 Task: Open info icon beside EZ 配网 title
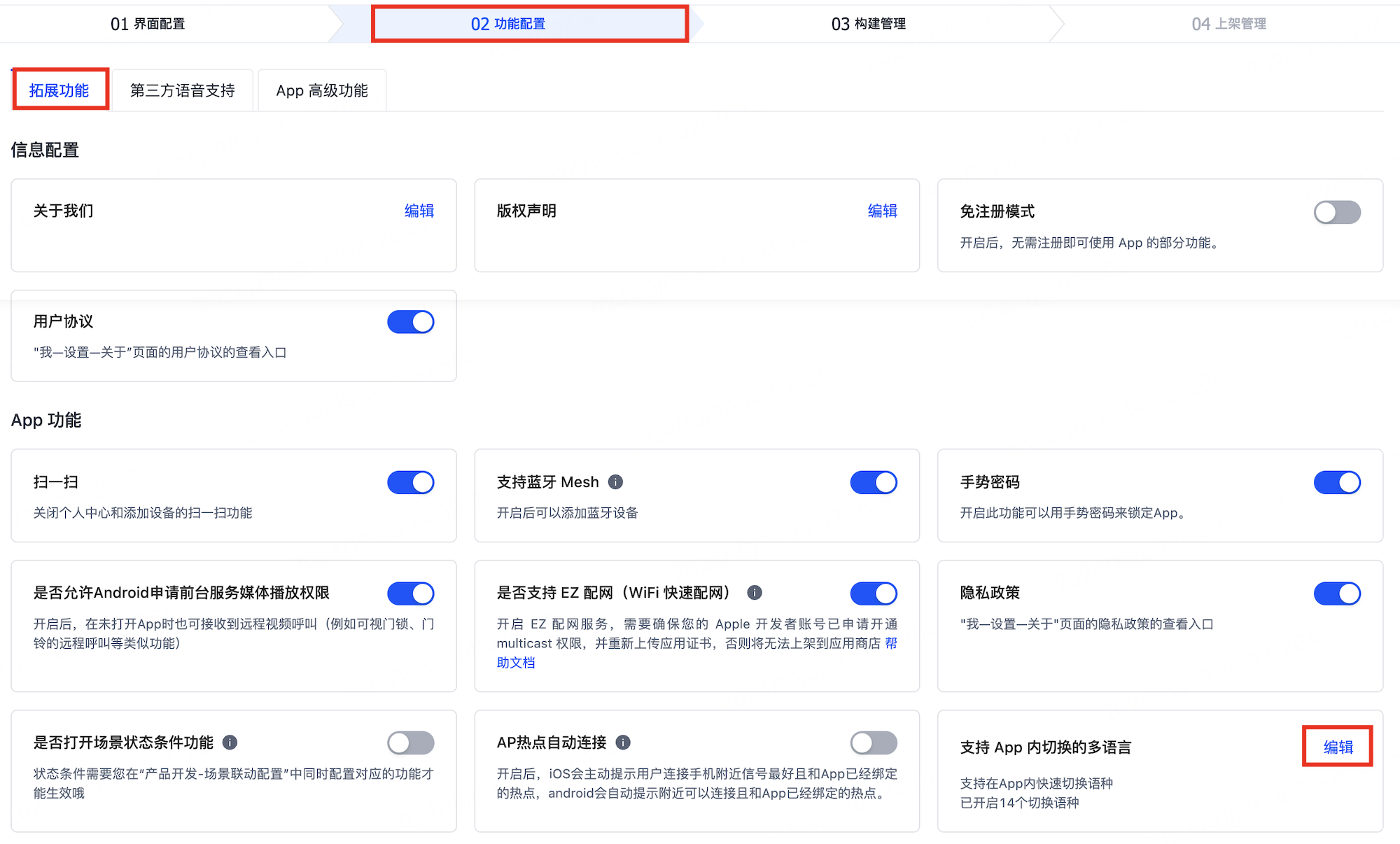pos(754,593)
